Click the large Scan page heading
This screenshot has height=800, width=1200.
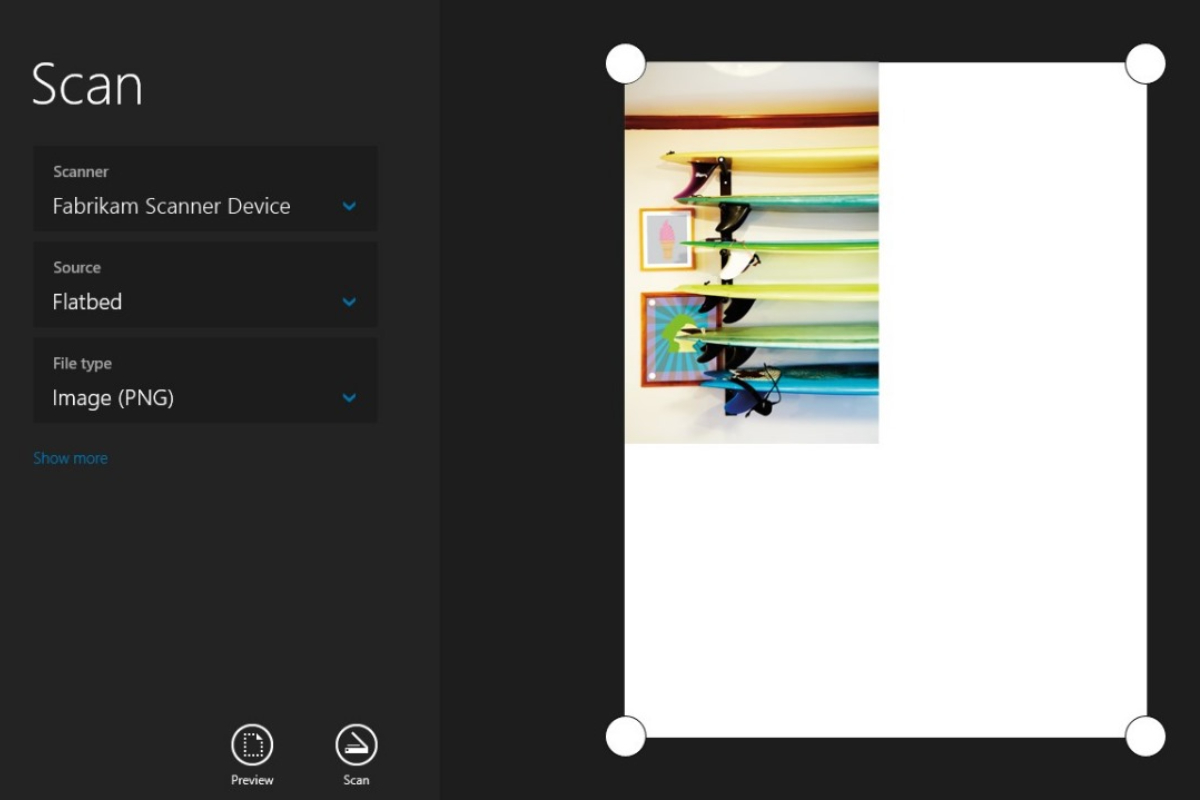pos(87,85)
